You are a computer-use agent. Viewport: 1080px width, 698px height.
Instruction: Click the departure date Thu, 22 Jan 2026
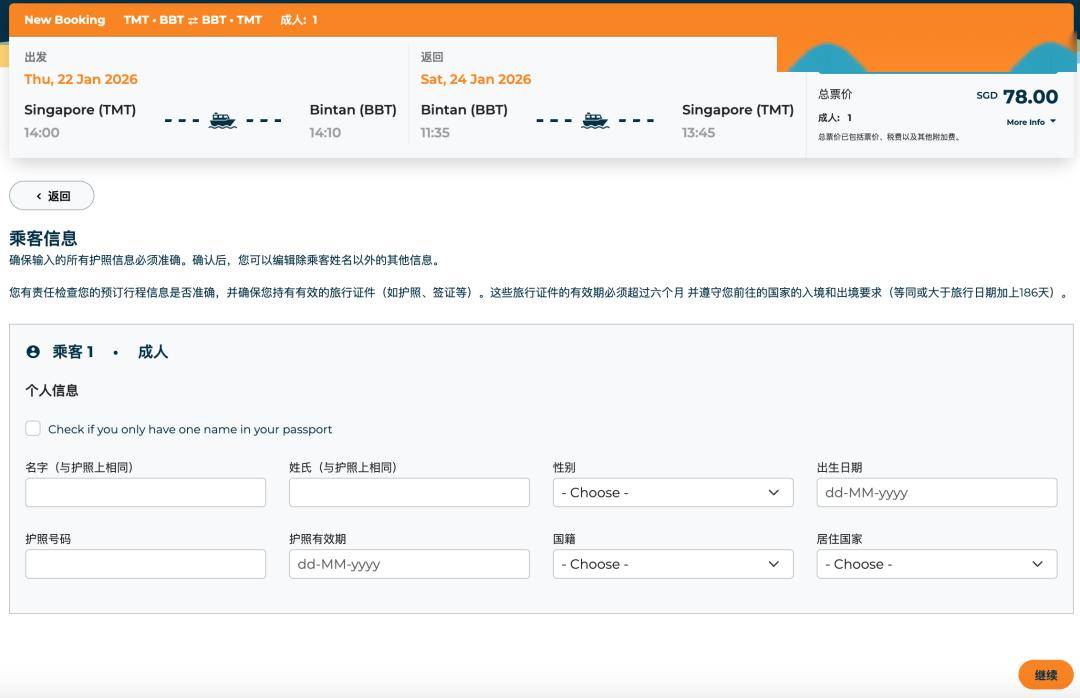(81, 79)
